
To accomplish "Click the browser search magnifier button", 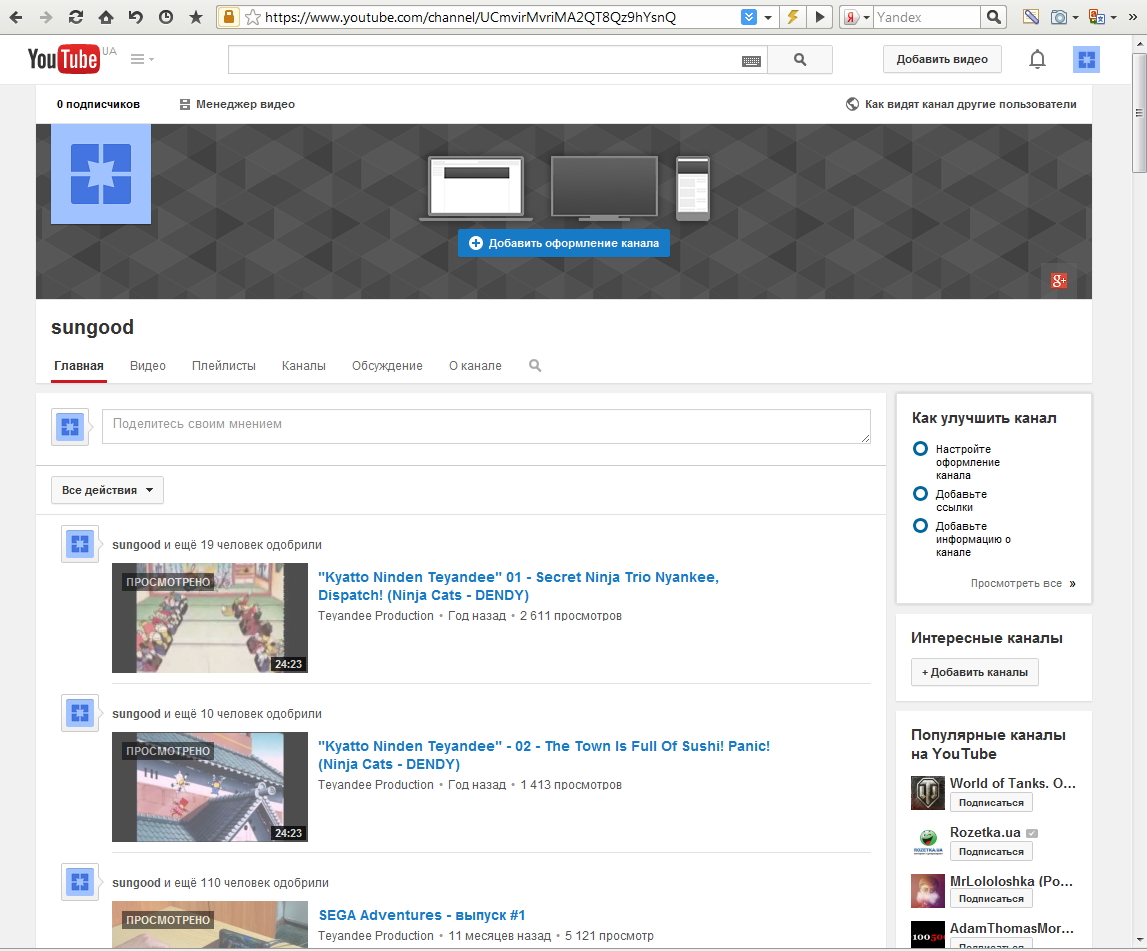I will (x=993, y=17).
